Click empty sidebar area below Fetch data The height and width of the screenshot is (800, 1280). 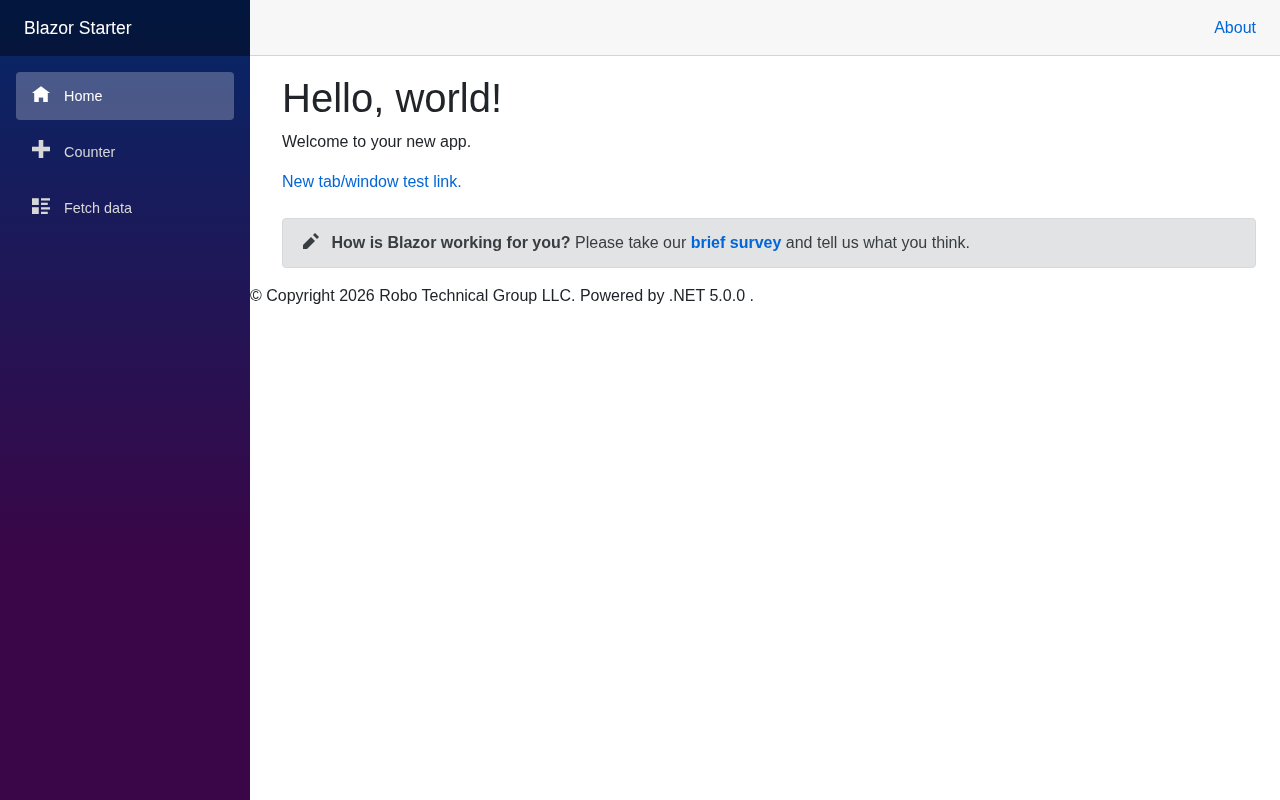125,500
